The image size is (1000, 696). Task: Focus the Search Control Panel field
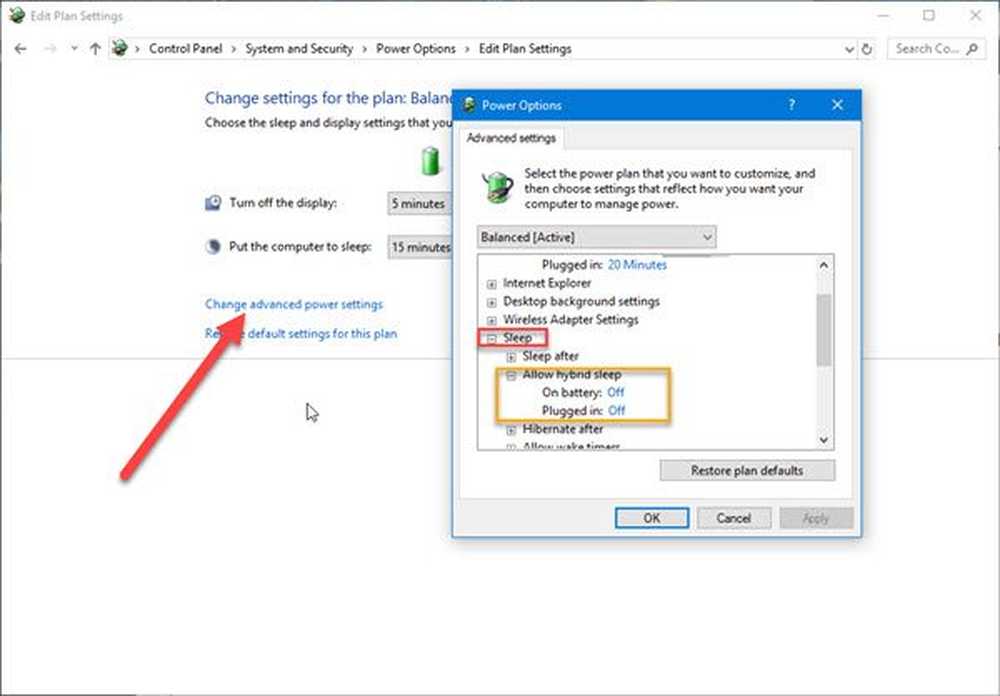pyautogui.click(x=935, y=48)
